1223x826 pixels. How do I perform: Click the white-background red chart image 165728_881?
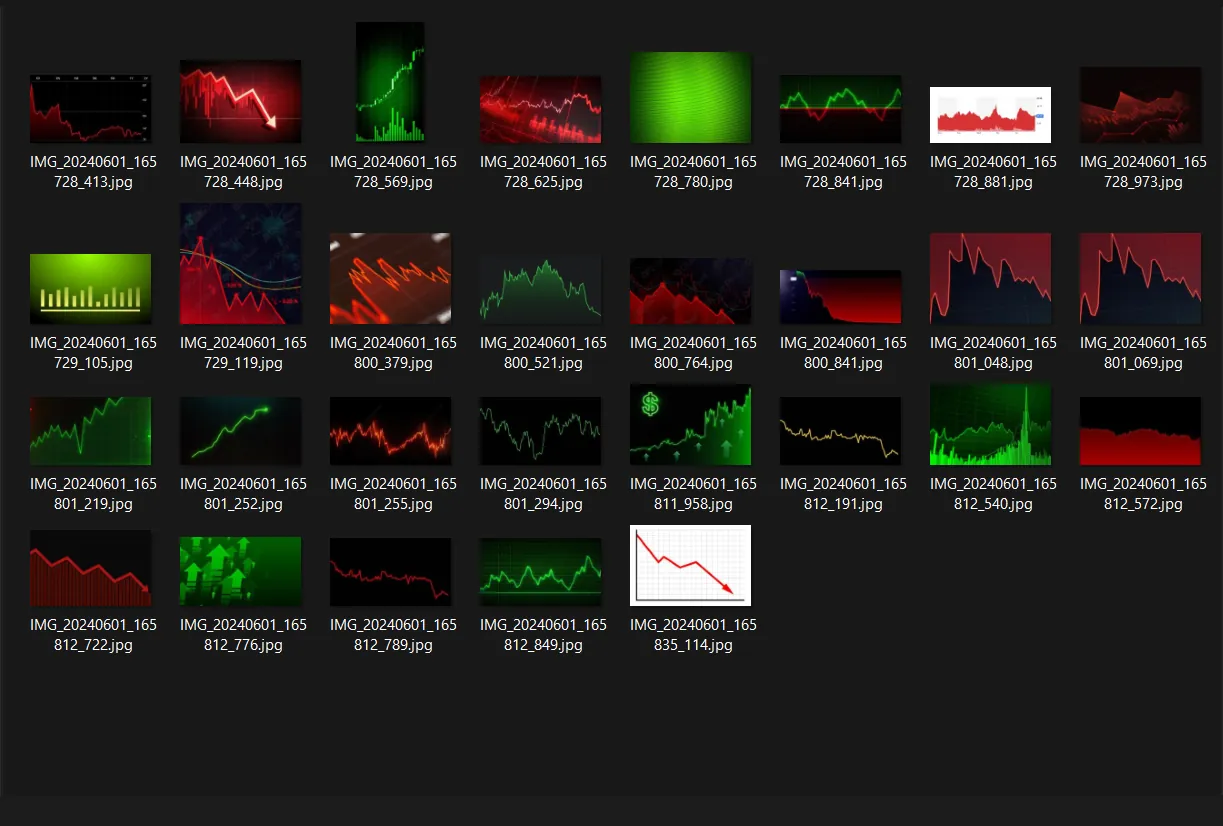[x=990, y=114]
